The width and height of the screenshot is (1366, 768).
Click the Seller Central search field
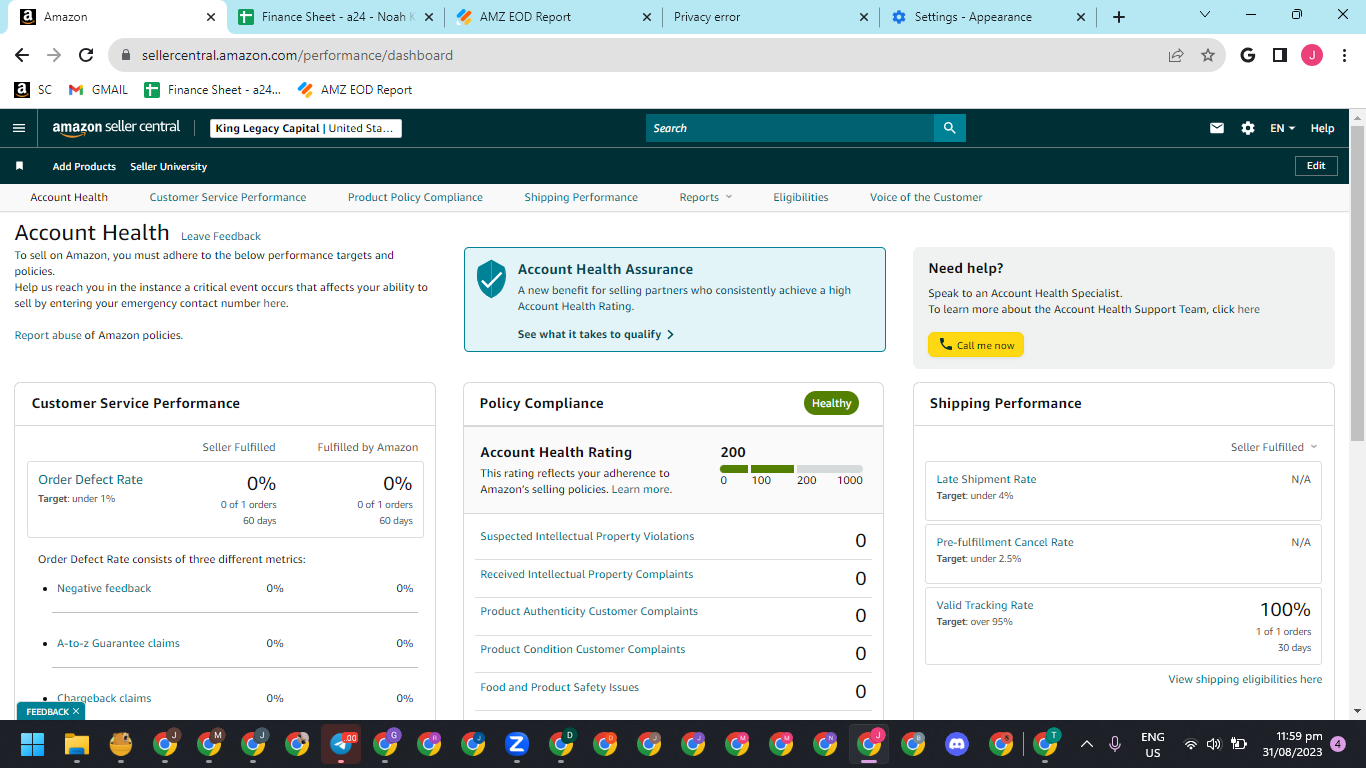(790, 128)
